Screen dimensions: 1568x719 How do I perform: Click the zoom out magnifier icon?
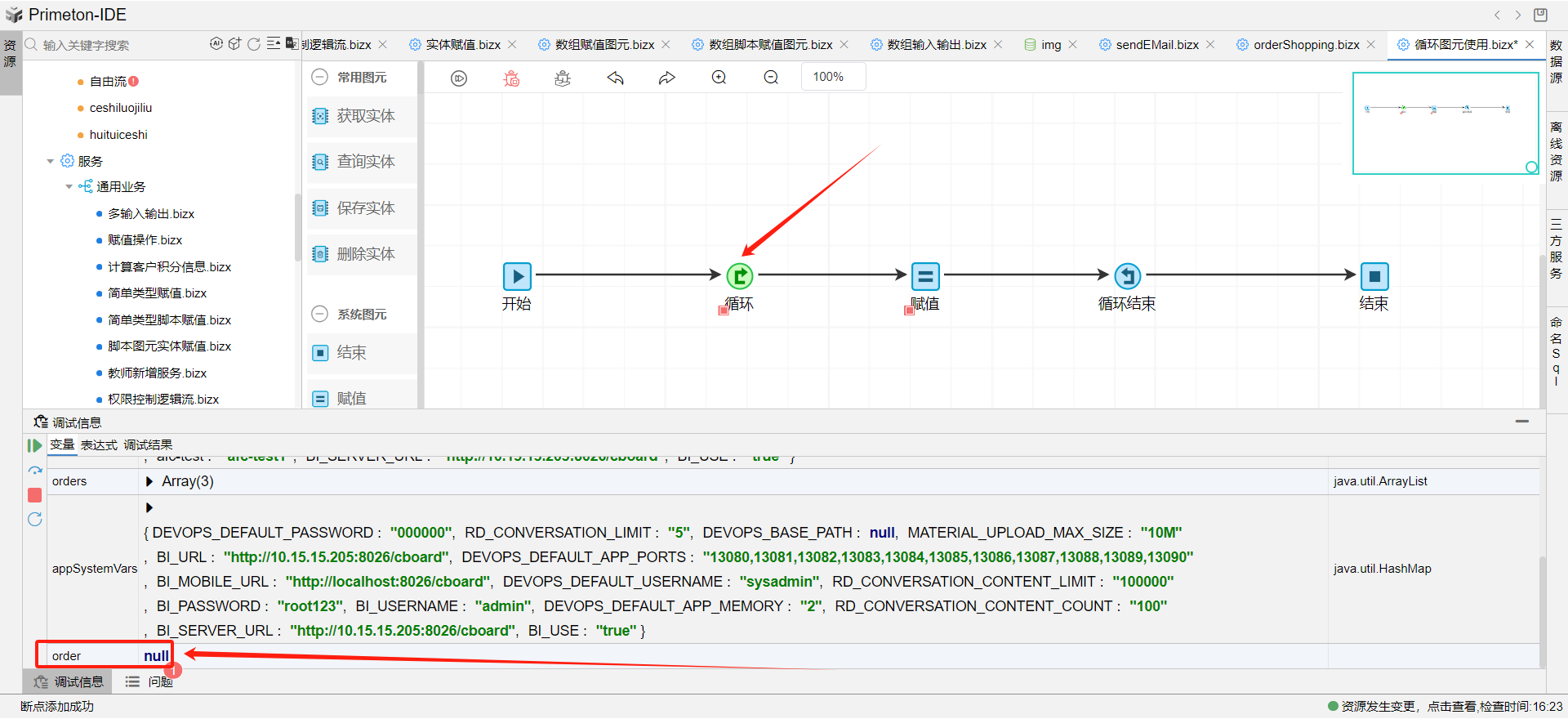771,78
